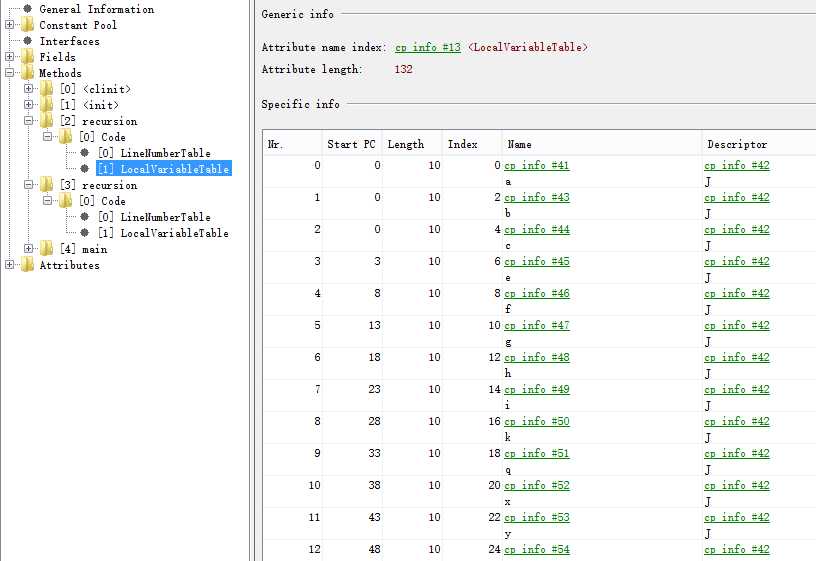Expand the Fields tree node
Viewport: 816px width, 561px height.
(9, 57)
